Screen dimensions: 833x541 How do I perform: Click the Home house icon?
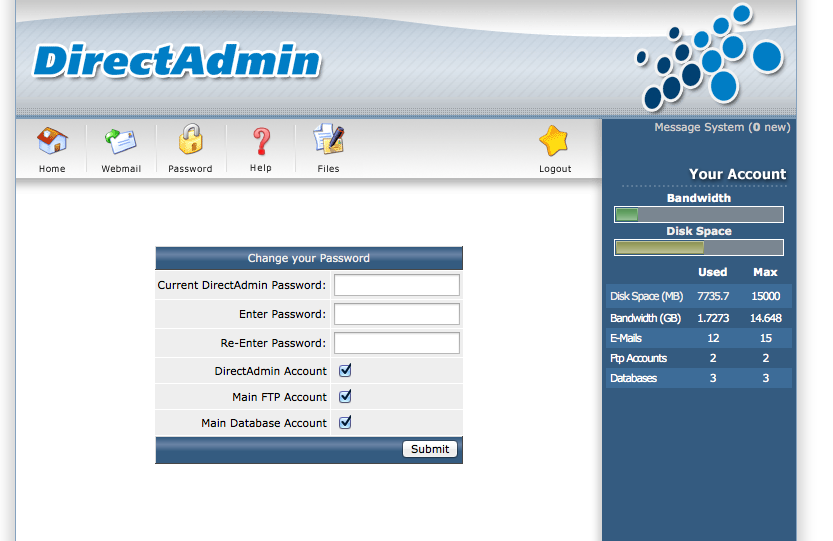(x=52, y=141)
